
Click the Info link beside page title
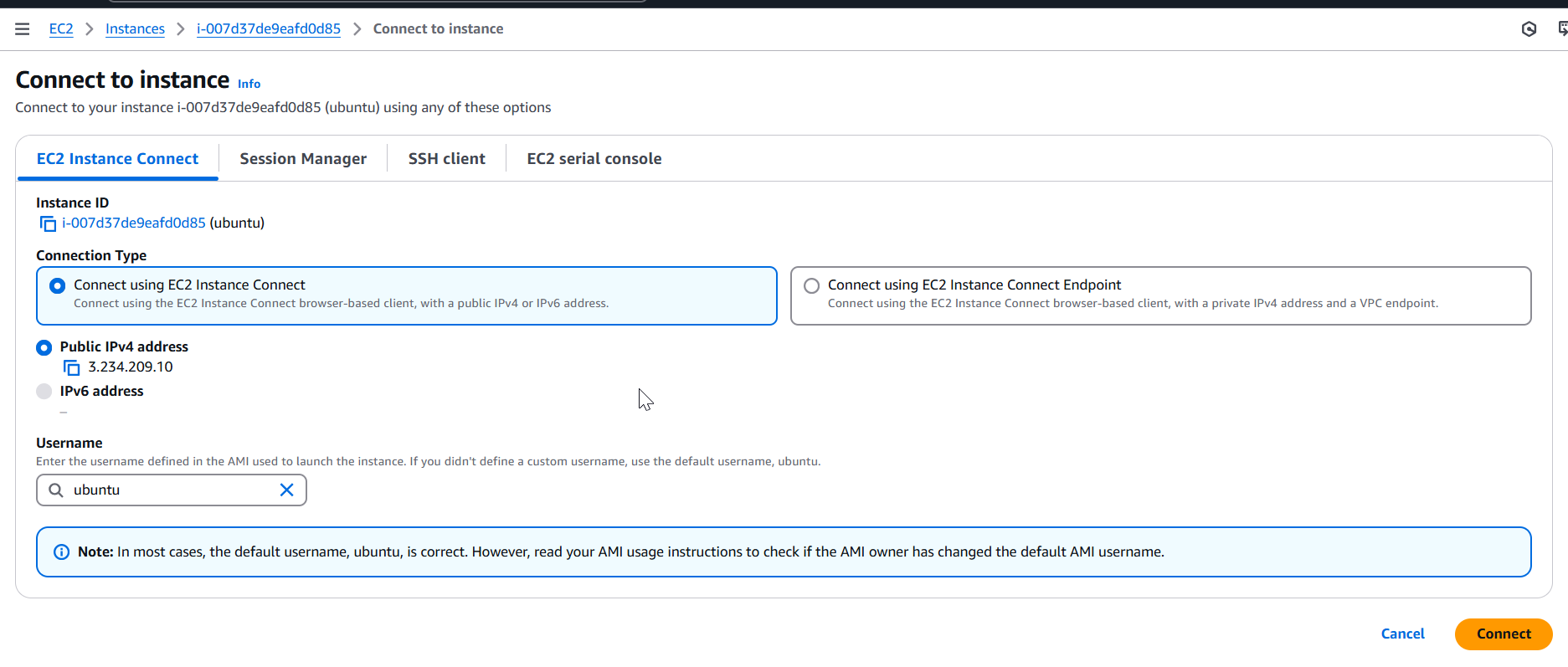point(249,84)
